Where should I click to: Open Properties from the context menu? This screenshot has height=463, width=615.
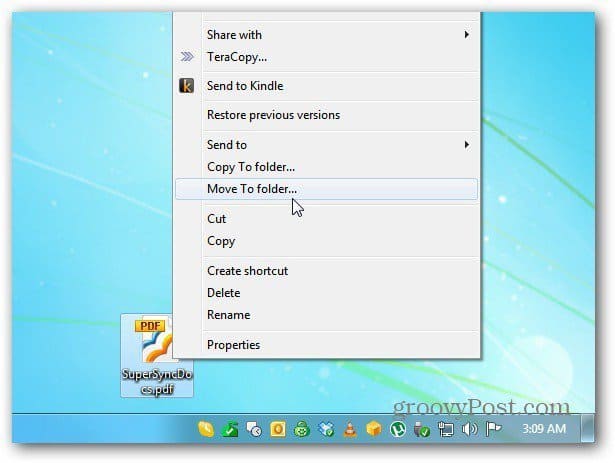point(326,345)
